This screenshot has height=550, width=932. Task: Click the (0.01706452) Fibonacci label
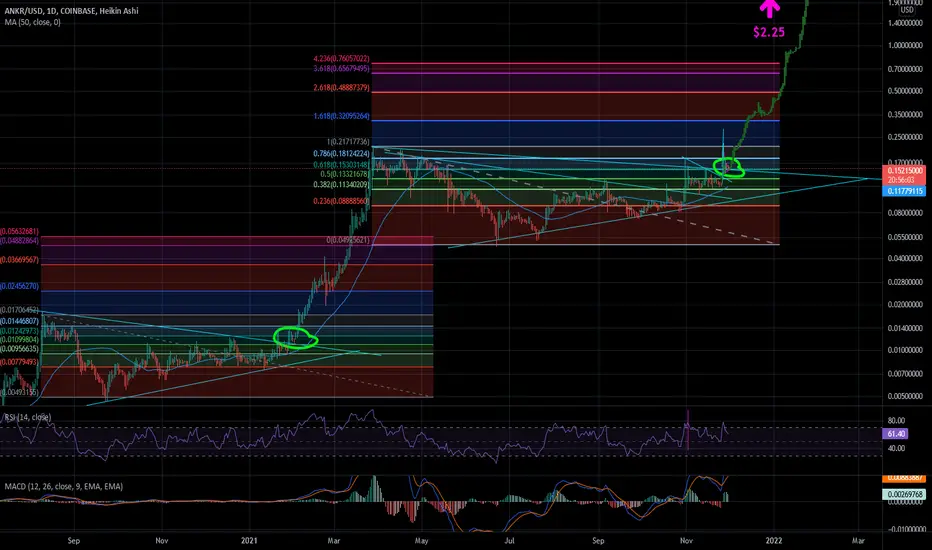[x=20, y=310]
